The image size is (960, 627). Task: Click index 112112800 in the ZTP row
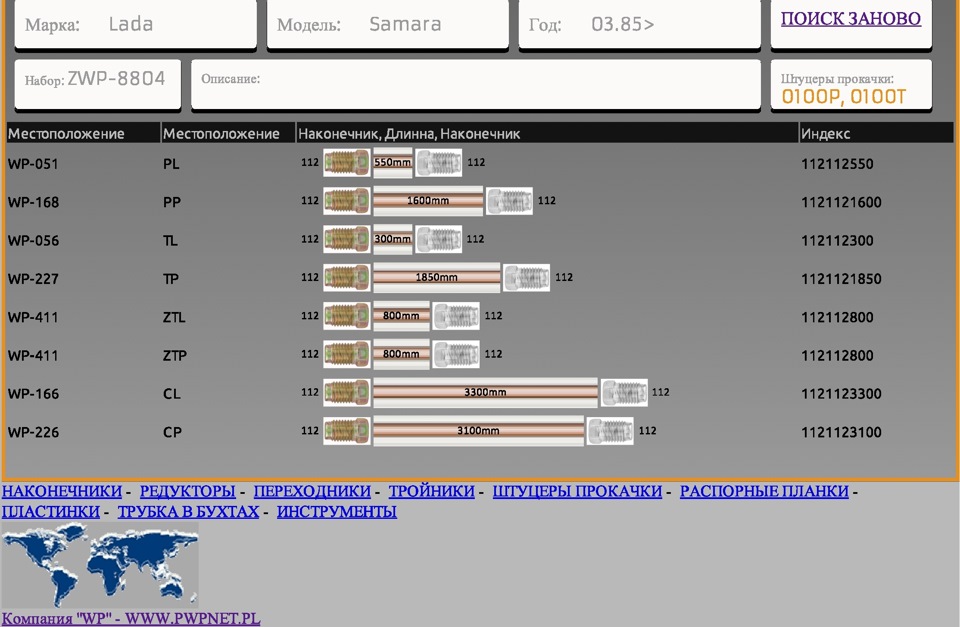pos(838,355)
